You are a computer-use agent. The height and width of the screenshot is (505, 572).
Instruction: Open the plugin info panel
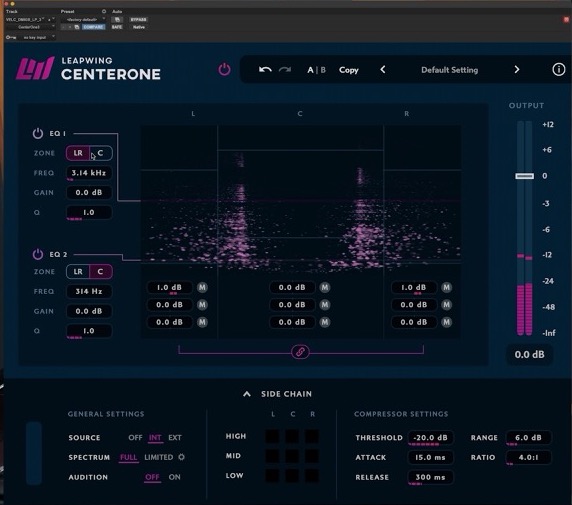559,69
